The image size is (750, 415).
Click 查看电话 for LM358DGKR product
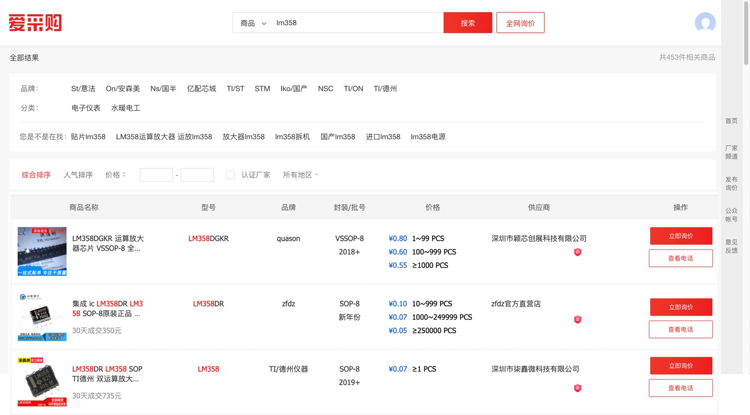(x=681, y=258)
